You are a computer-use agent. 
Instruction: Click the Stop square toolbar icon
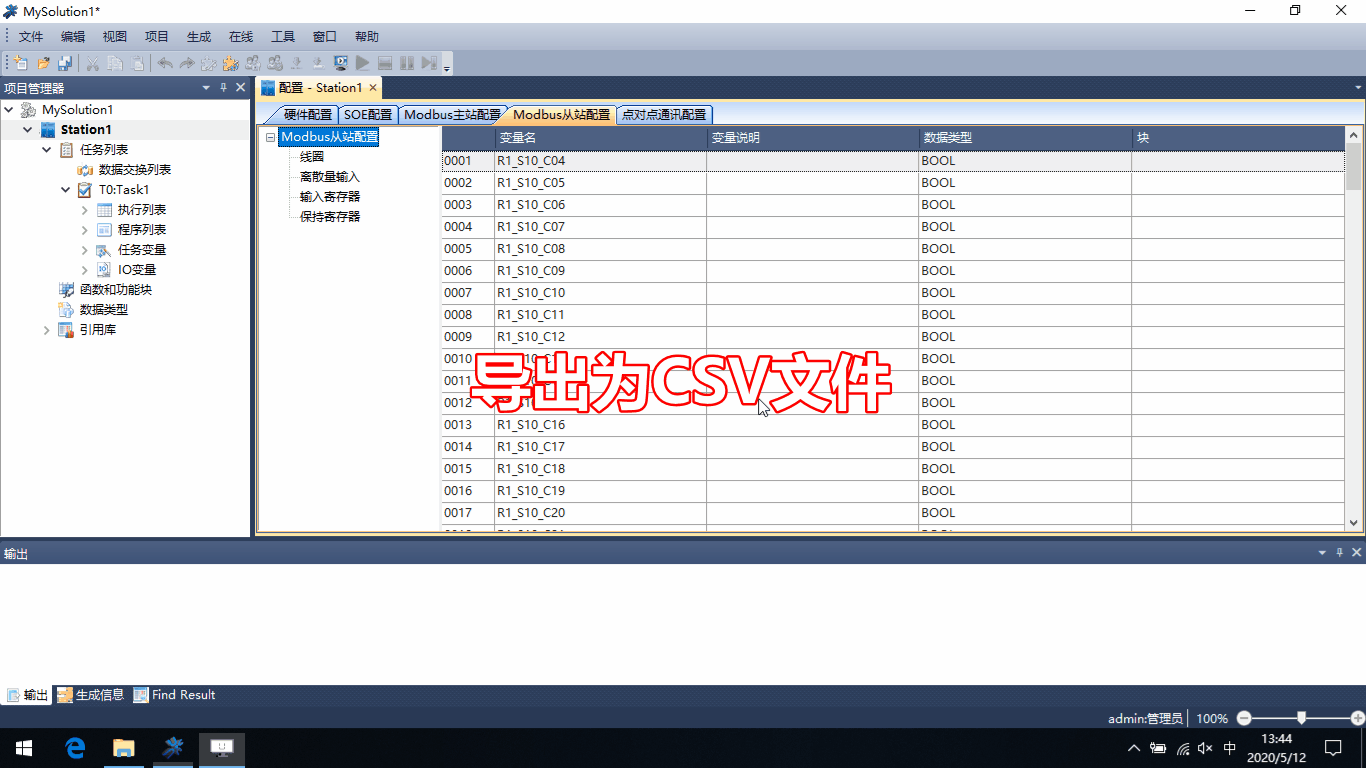(x=385, y=63)
